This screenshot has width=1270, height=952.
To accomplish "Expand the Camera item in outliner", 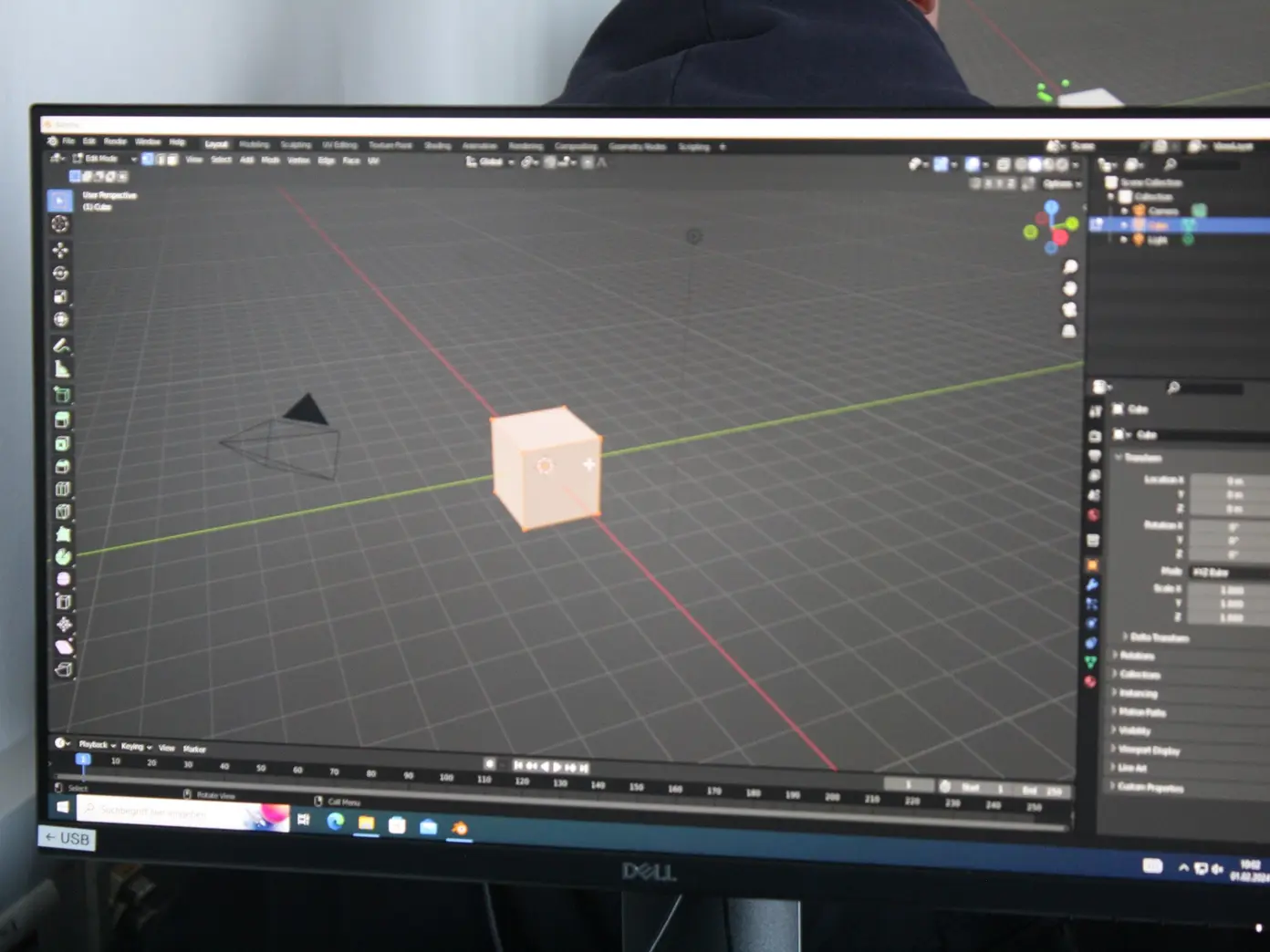I will 1125,211.
